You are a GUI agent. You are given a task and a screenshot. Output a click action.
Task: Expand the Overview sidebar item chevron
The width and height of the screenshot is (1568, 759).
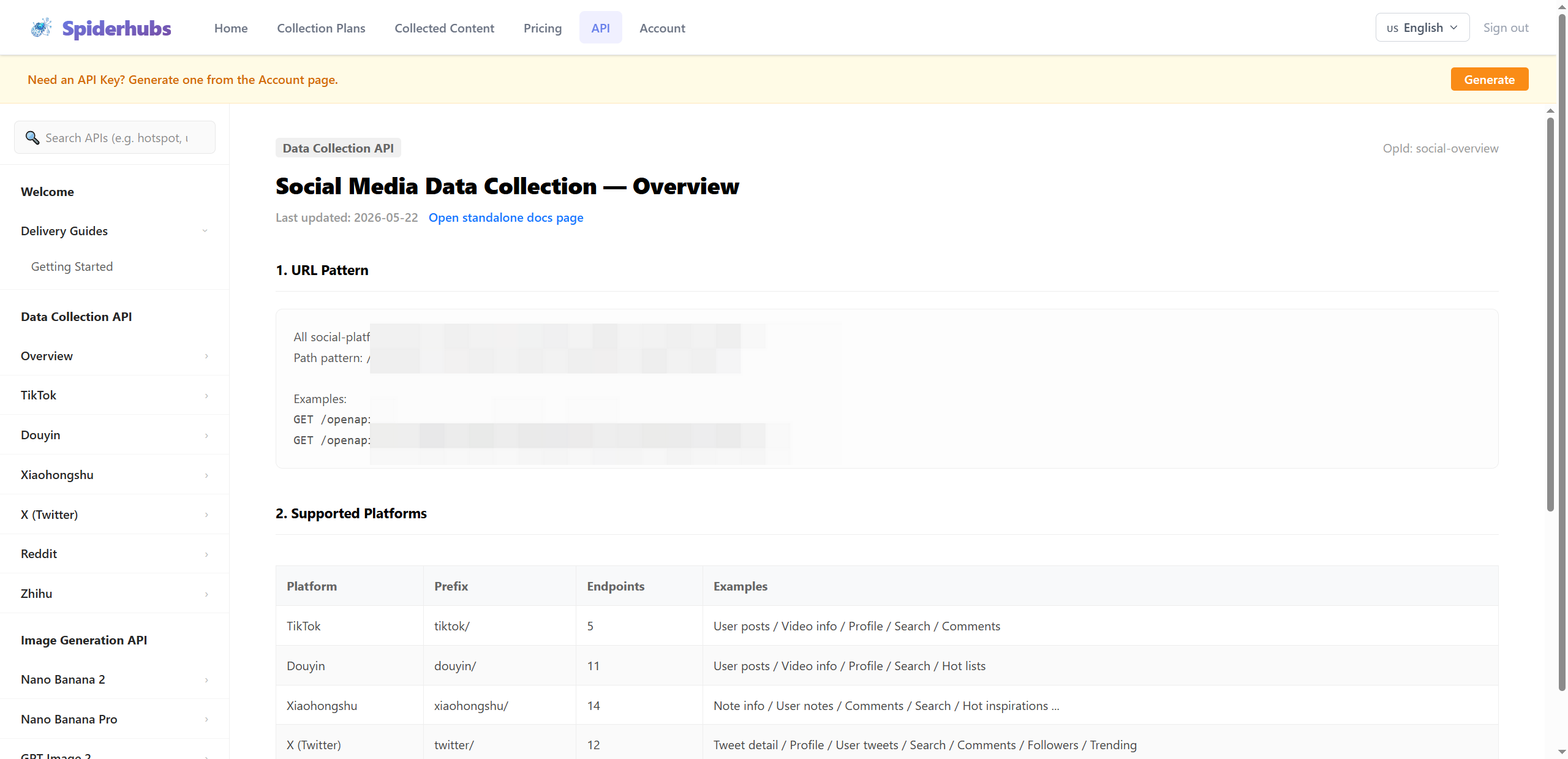(x=206, y=356)
